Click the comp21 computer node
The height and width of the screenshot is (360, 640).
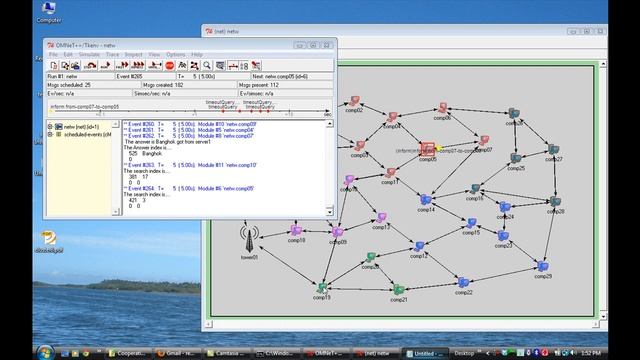[399, 290]
